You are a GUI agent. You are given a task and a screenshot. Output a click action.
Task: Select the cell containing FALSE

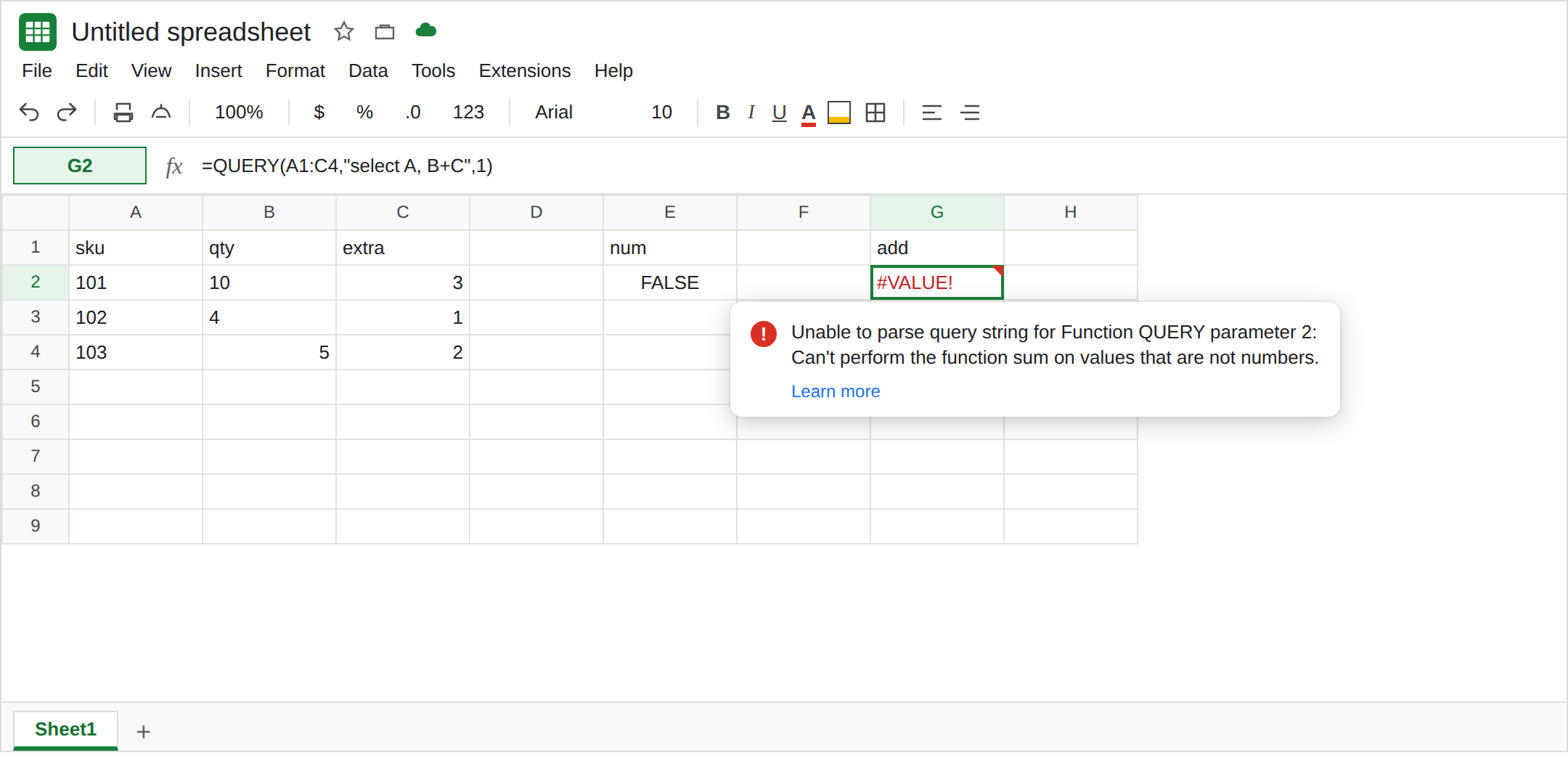coord(670,282)
